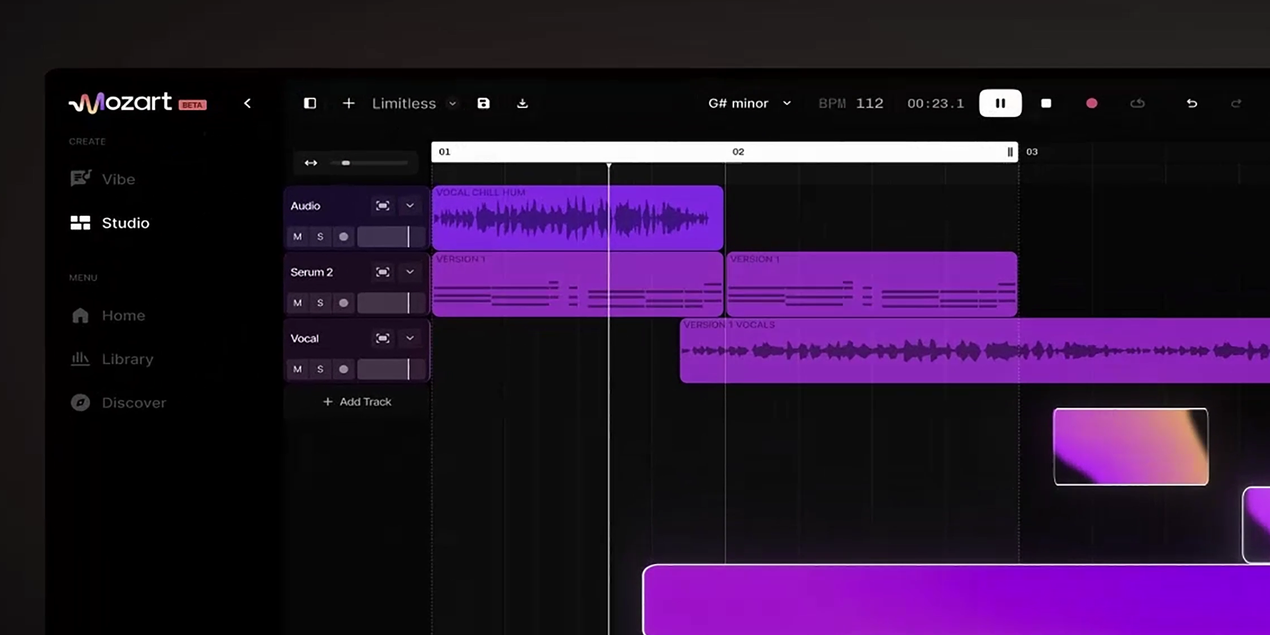Viewport: 1270px width, 635px height.
Task: Mute the Vocal track
Action: tap(297, 369)
